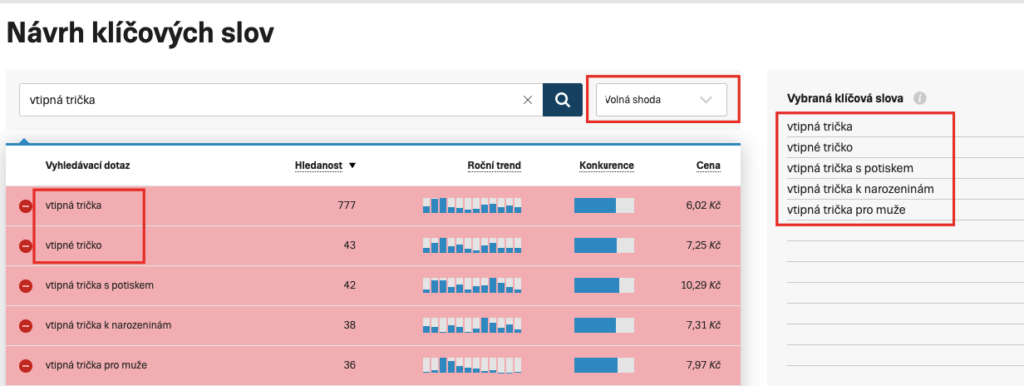Select 'vtipná trička s potiskem' in selected keywords

(x=850, y=169)
